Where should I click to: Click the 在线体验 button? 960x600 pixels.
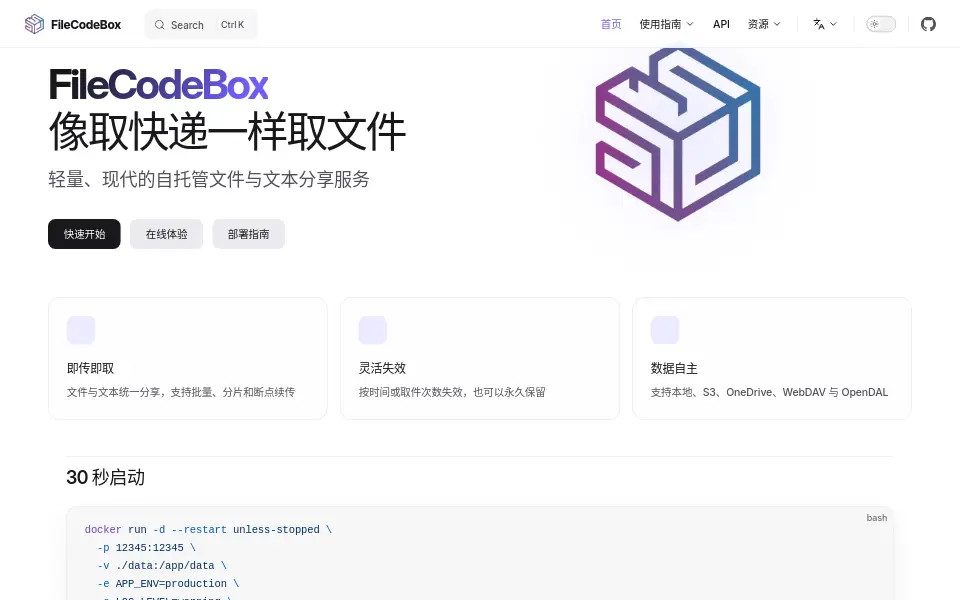point(167,234)
